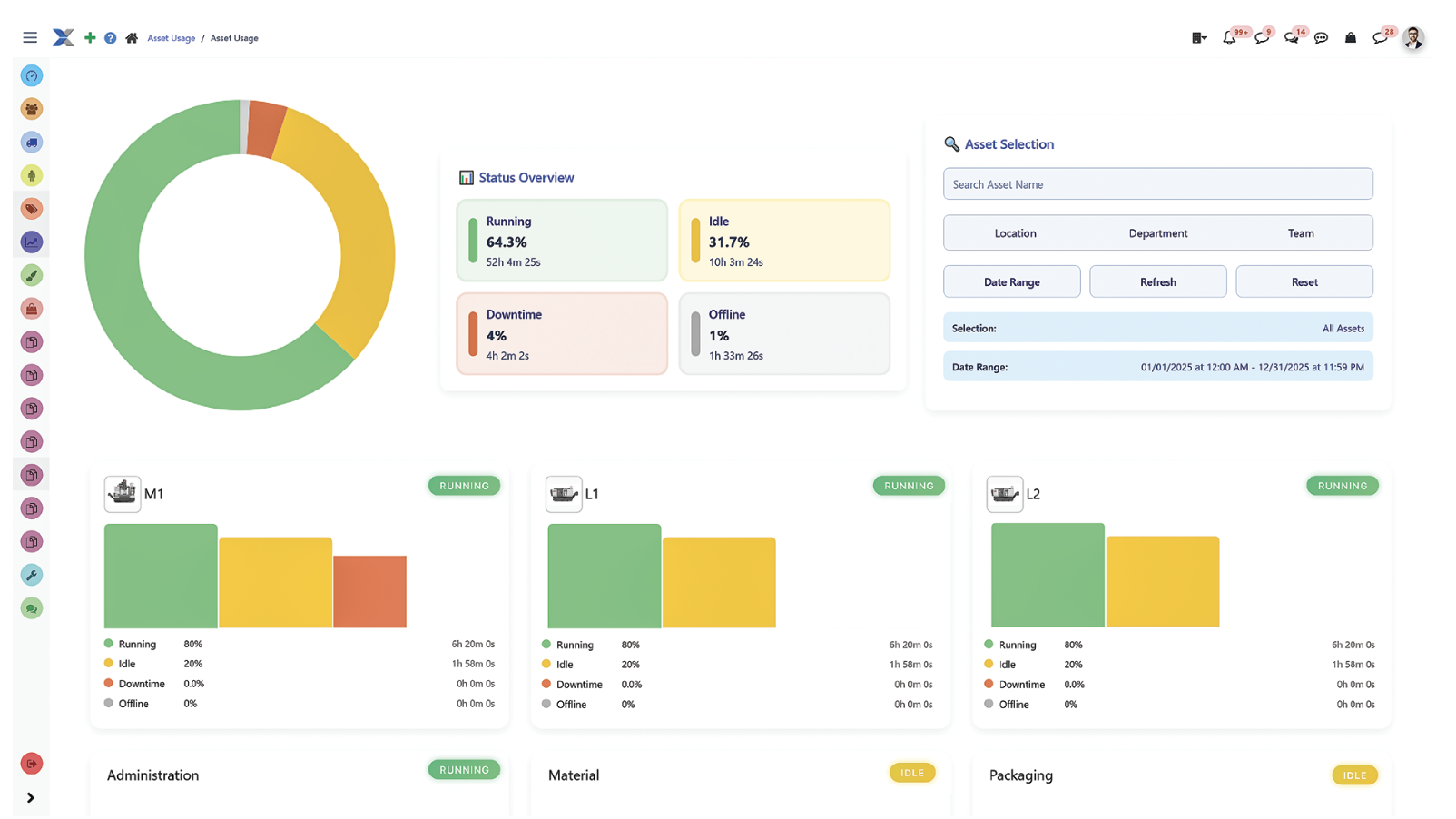Open the hamburger navigation menu
Viewport: 1456px width, 819px height.
click(29, 36)
